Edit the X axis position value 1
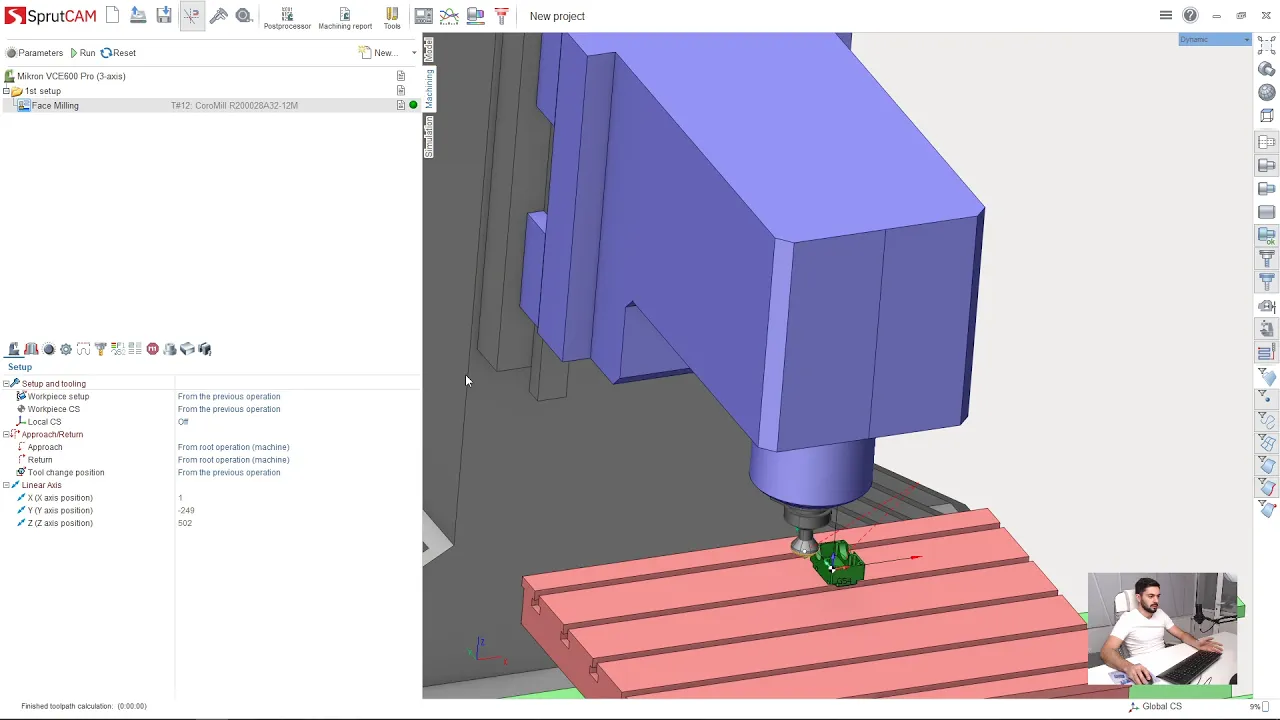The image size is (1280, 720). pos(181,498)
